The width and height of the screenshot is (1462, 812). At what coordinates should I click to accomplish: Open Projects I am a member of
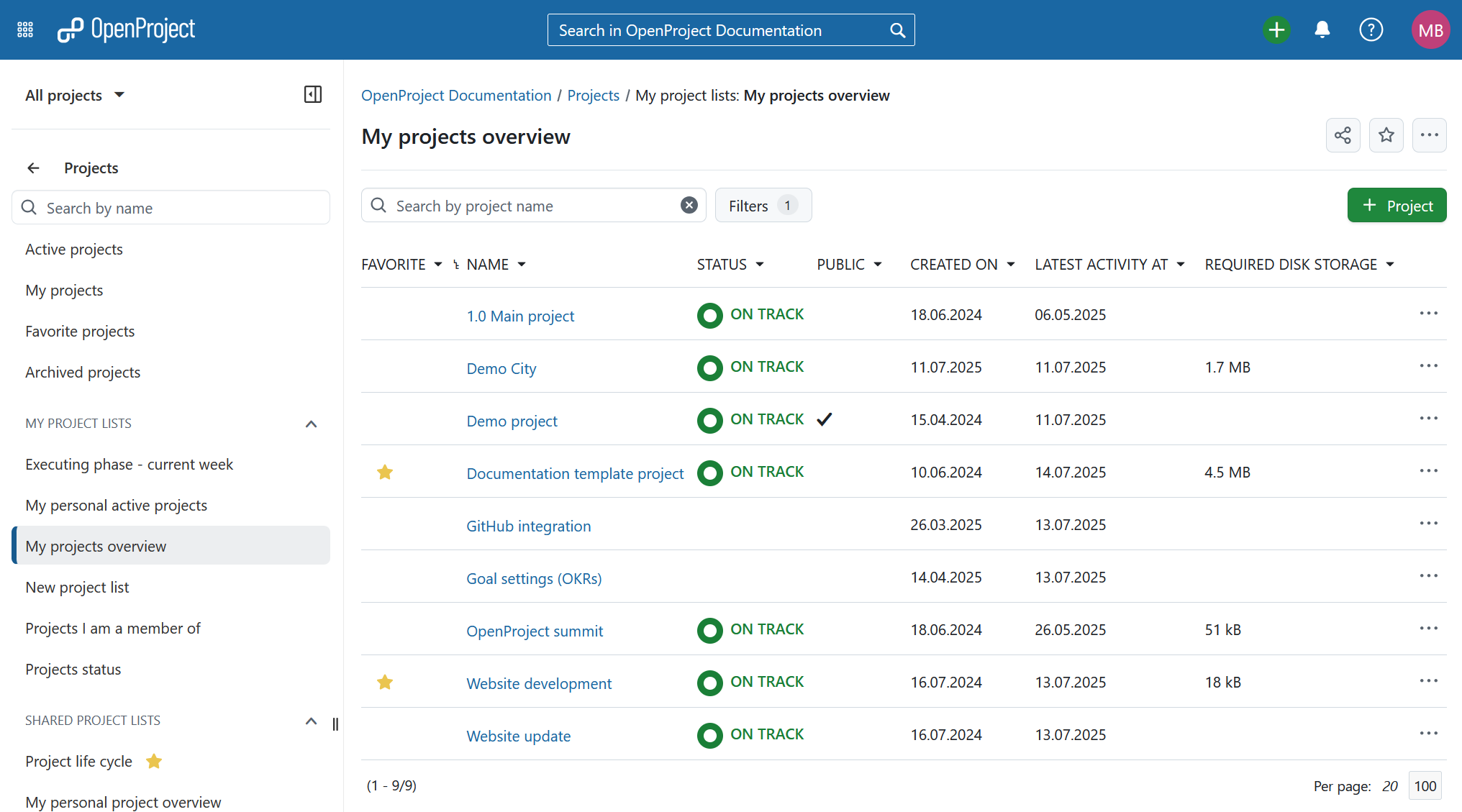(171, 629)
